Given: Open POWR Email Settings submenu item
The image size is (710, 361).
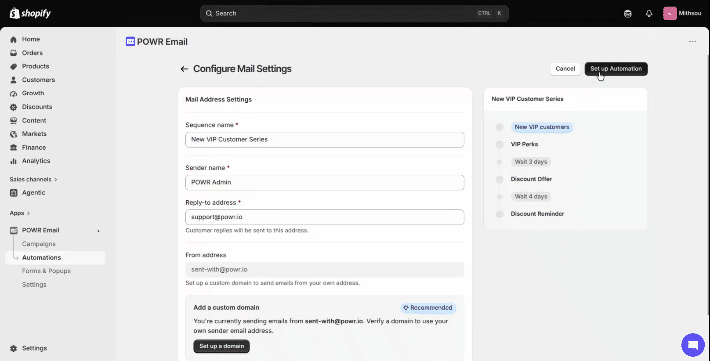Looking at the screenshot, I should point(34,284).
